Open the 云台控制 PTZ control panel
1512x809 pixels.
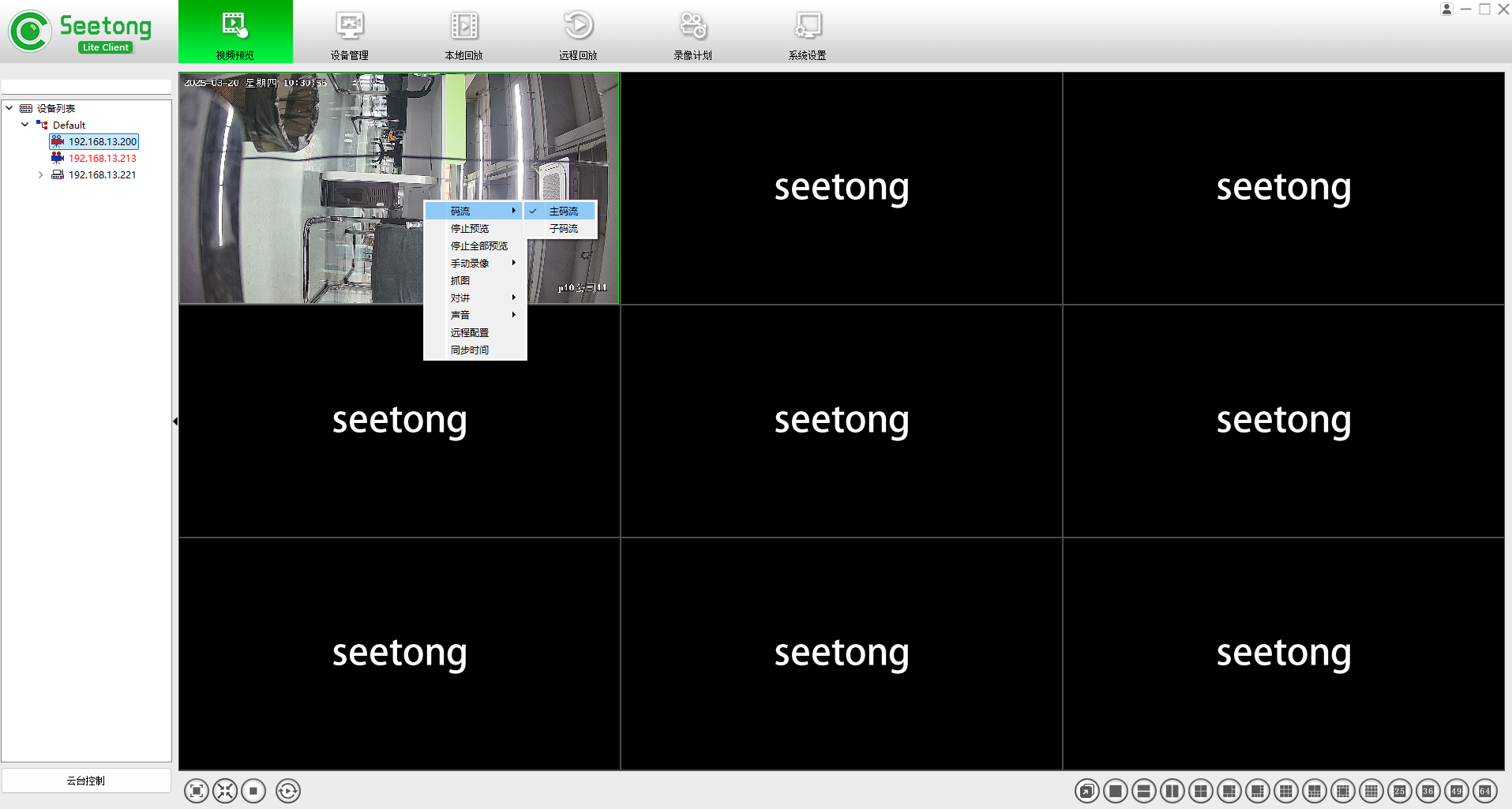coord(86,781)
